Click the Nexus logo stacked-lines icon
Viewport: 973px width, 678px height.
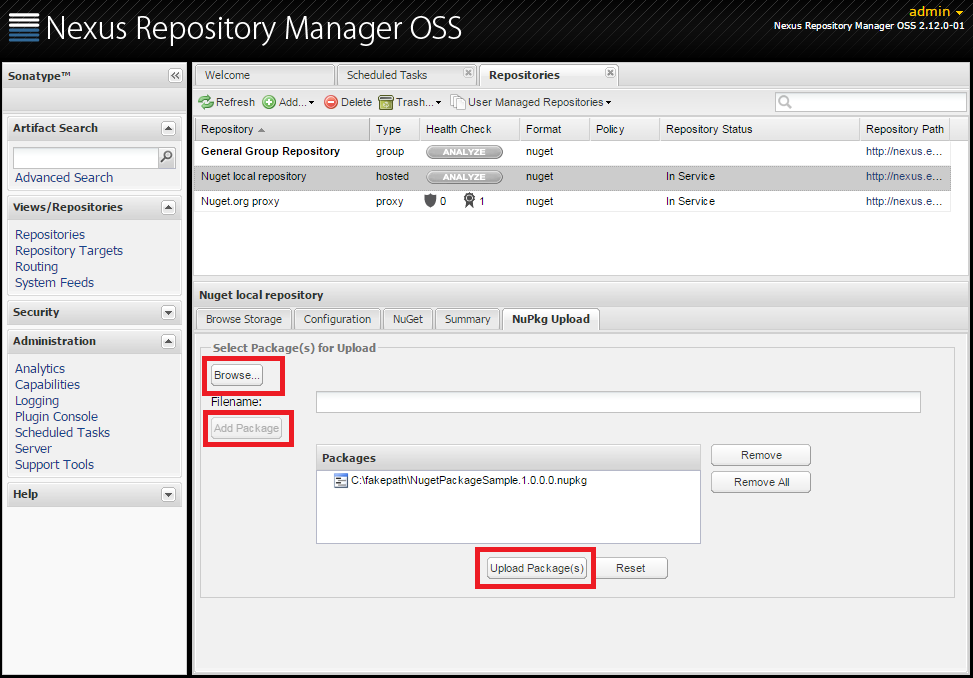pos(24,27)
